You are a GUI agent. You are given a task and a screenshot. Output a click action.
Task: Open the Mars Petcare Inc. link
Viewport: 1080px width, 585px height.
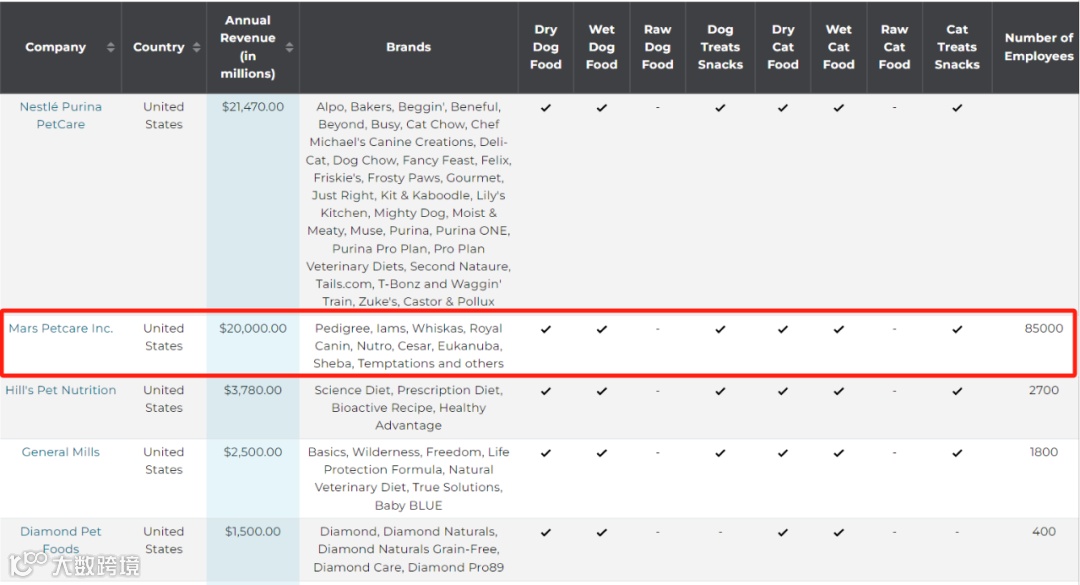coord(61,328)
